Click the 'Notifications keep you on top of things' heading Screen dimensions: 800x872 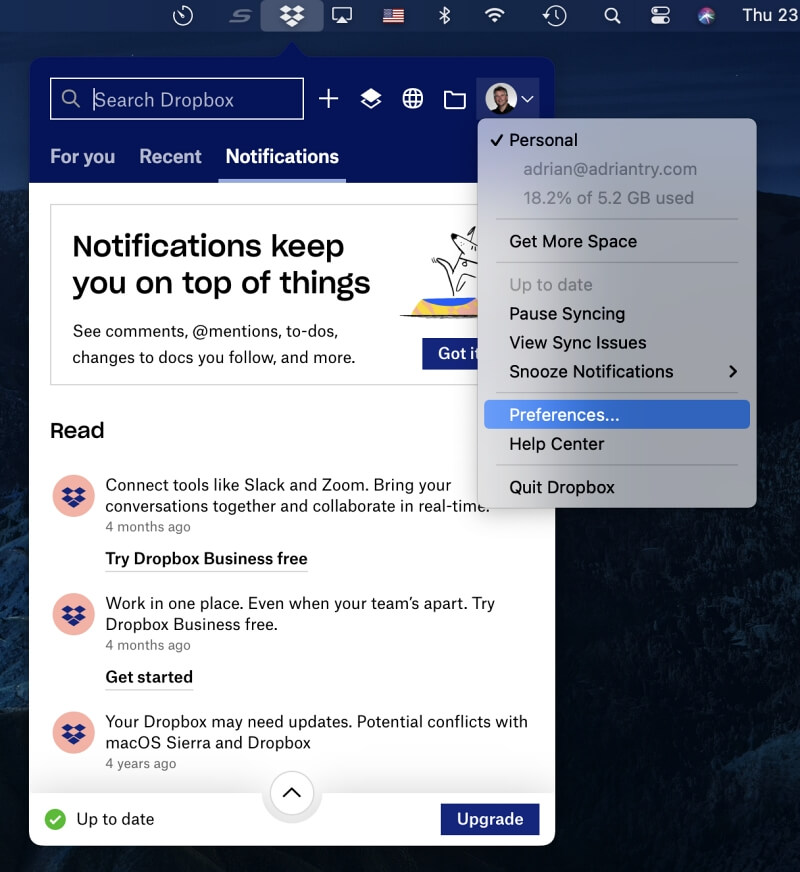(221, 265)
